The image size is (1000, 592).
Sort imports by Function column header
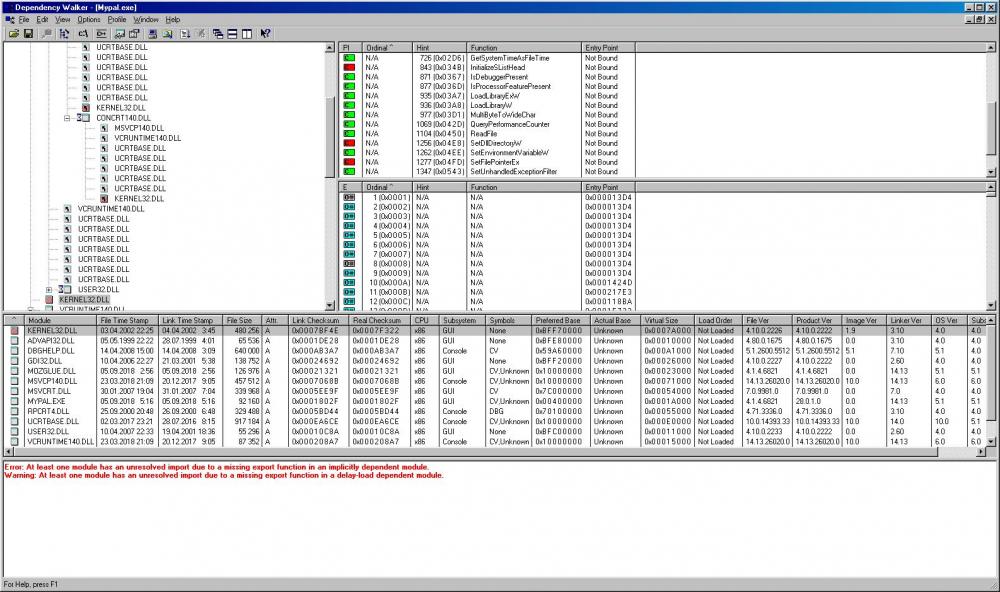click(x=524, y=47)
